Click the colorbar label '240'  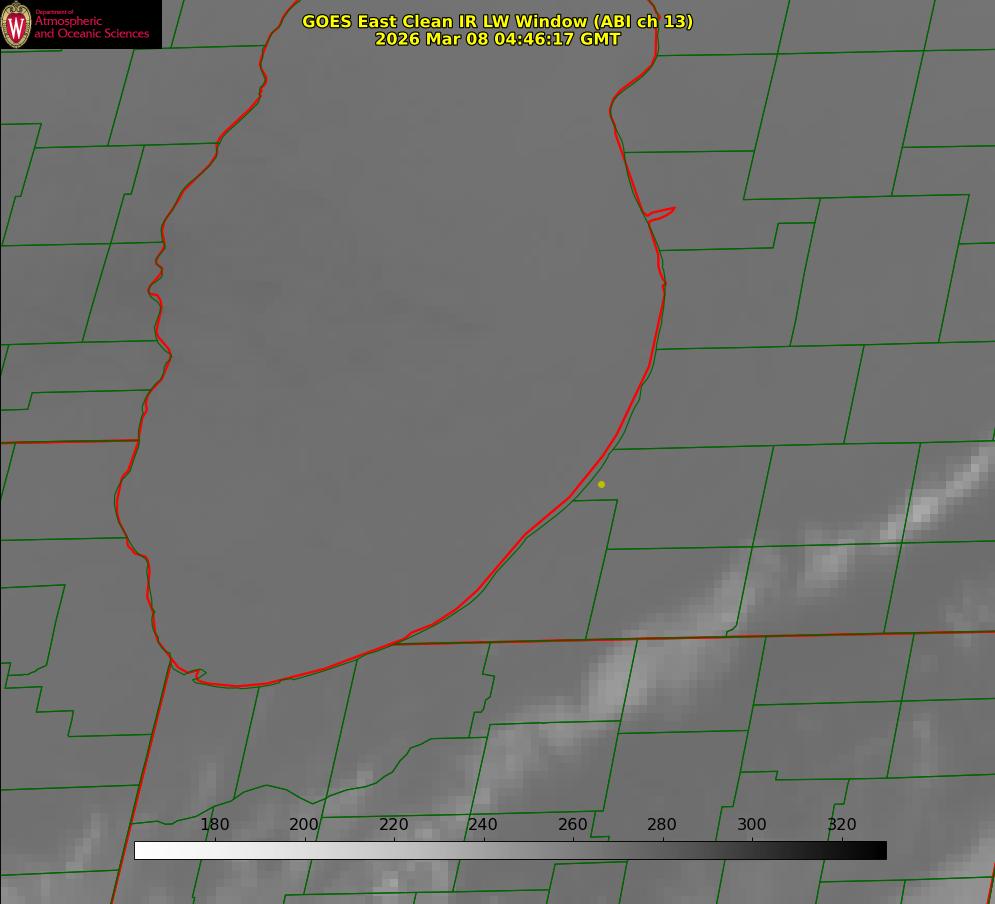pyautogui.click(x=483, y=824)
